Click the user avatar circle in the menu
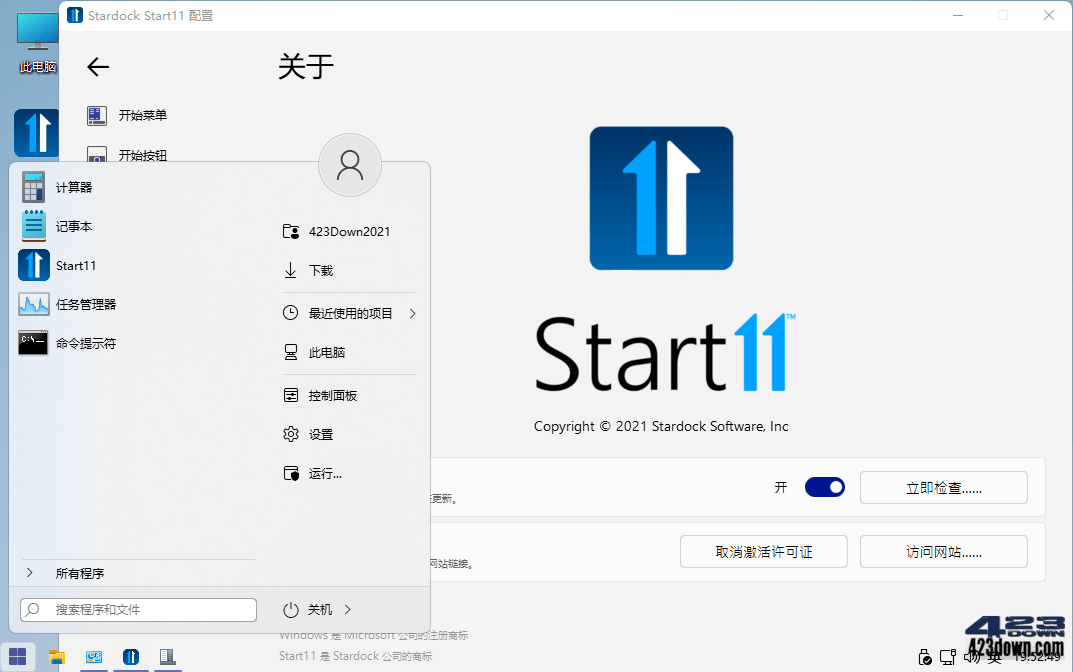The height and width of the screenshot is (672, 1073). tap(349, 165)
